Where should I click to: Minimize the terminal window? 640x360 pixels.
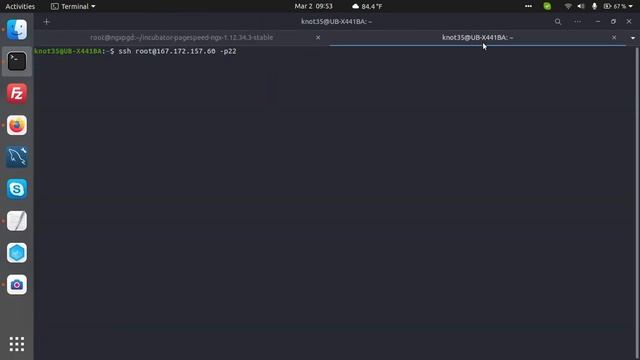pyautogui.click(x=598, y=22)
